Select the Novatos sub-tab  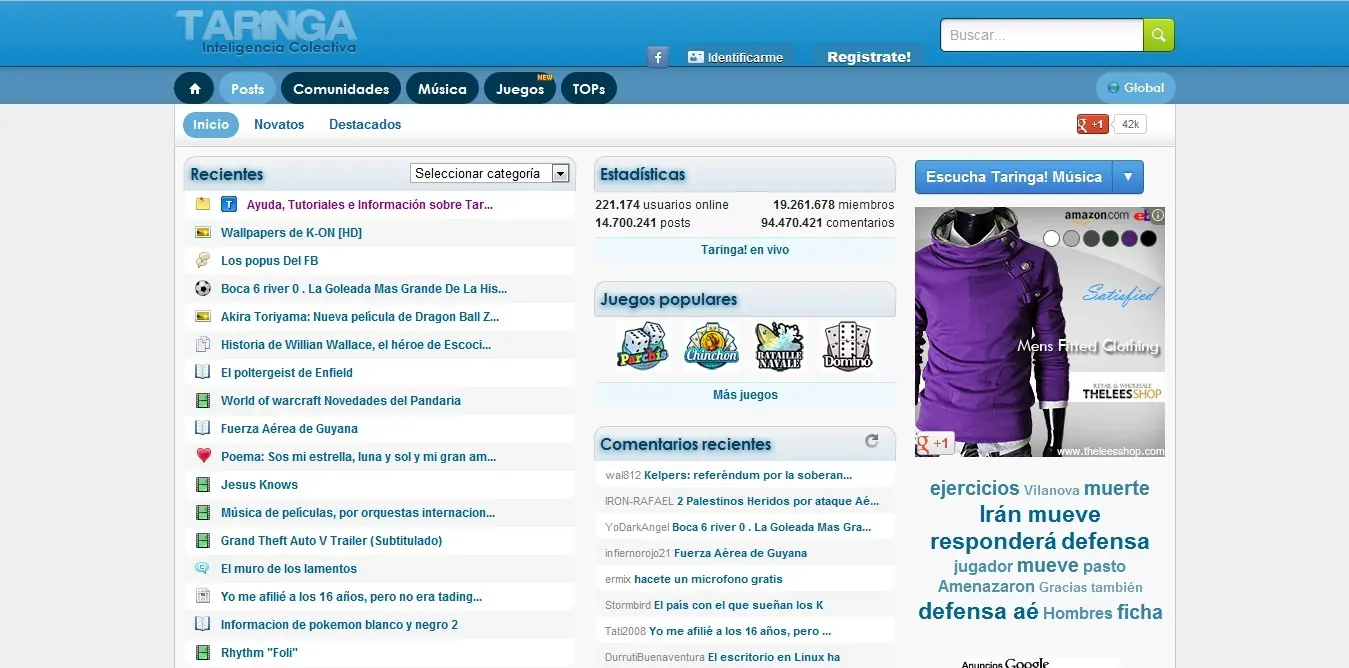click(x=279, y=124)
